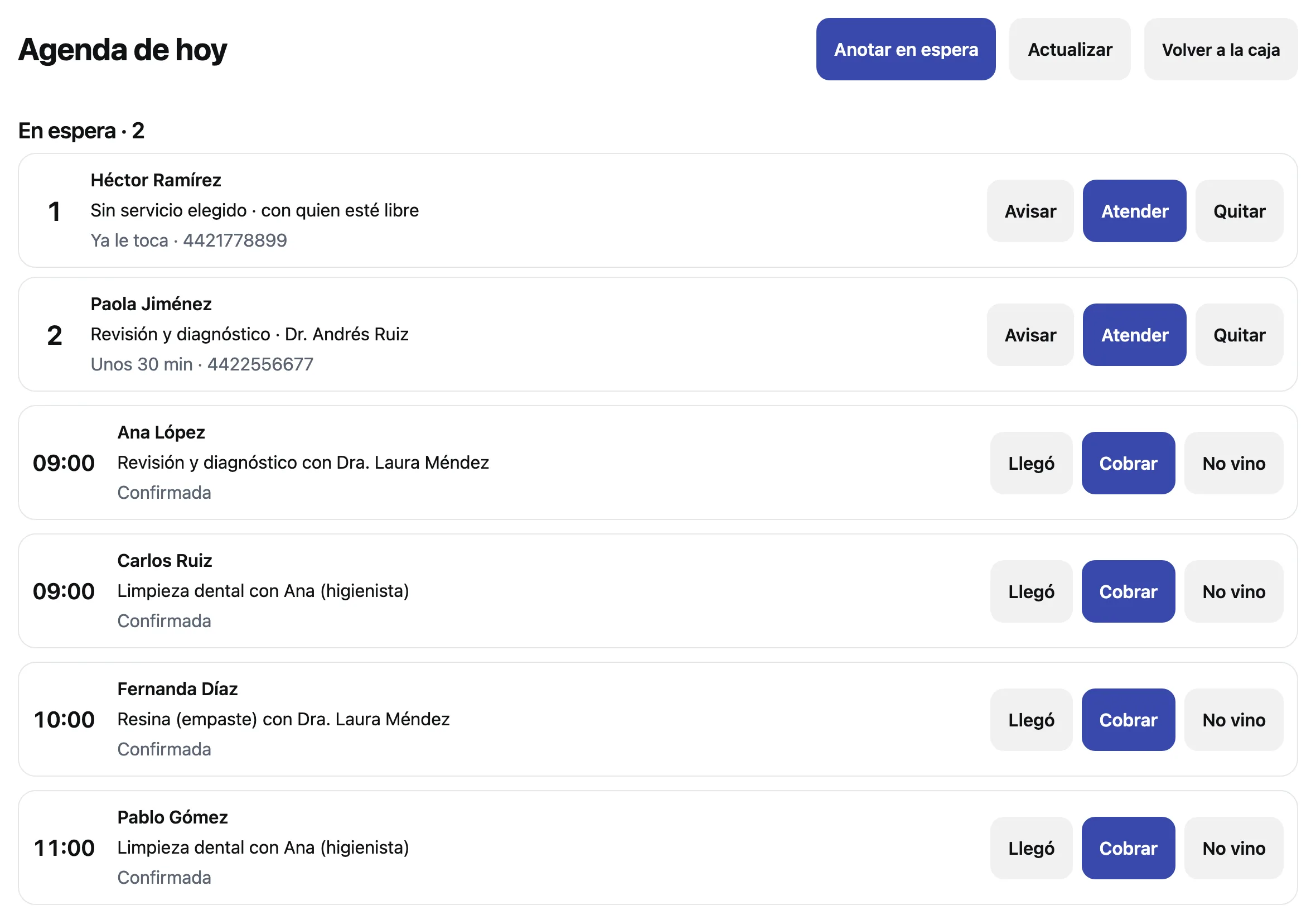Mark Ana López as Llegó
This screenshot has width=1316, height=915.
pyautogui.click(x=1030, y=463)
